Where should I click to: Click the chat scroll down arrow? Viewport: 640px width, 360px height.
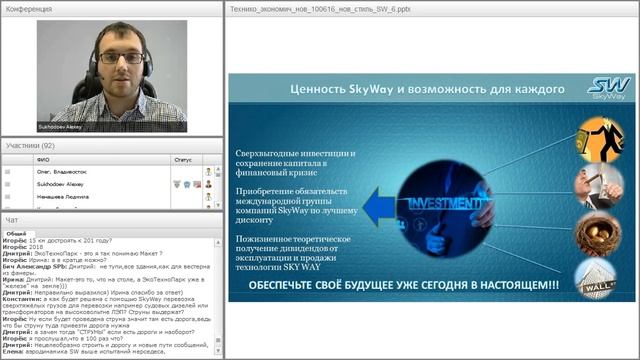[218, 351]
